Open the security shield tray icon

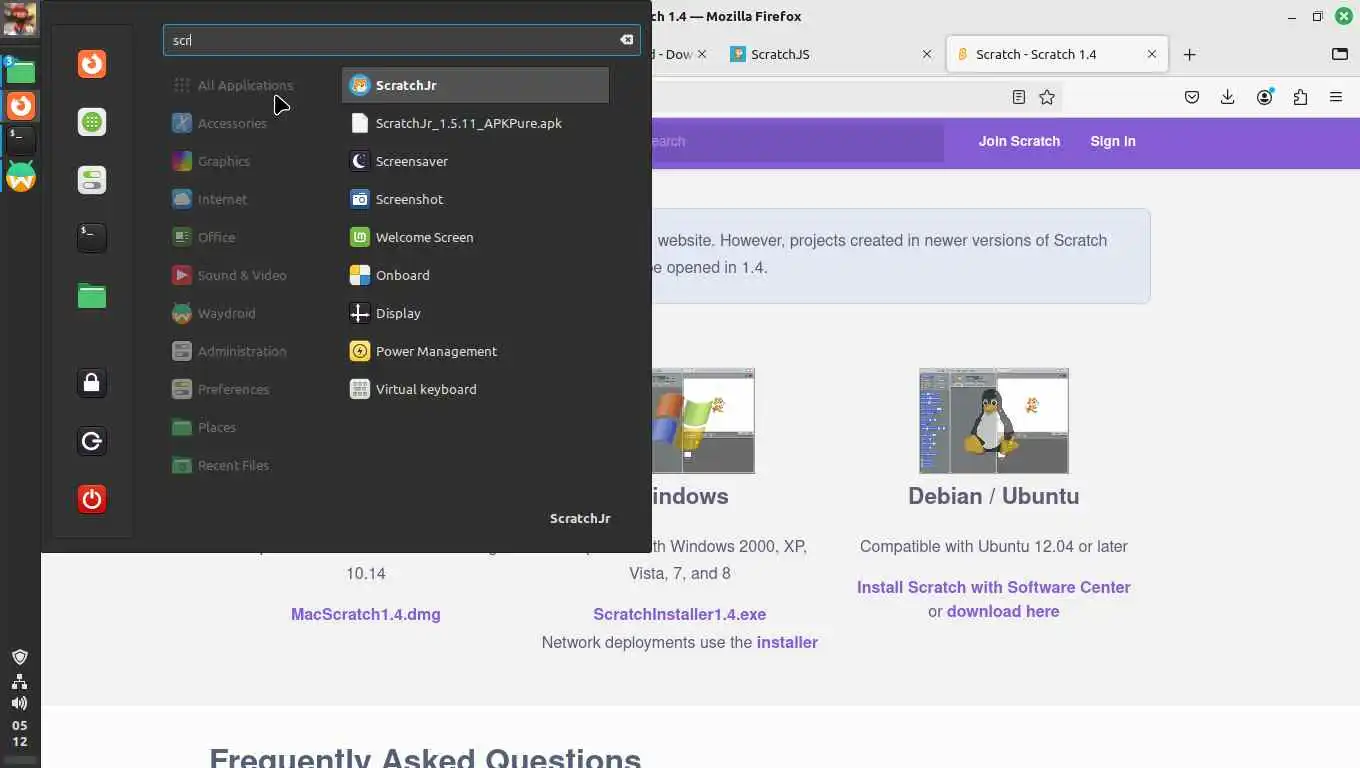[20, 657]
